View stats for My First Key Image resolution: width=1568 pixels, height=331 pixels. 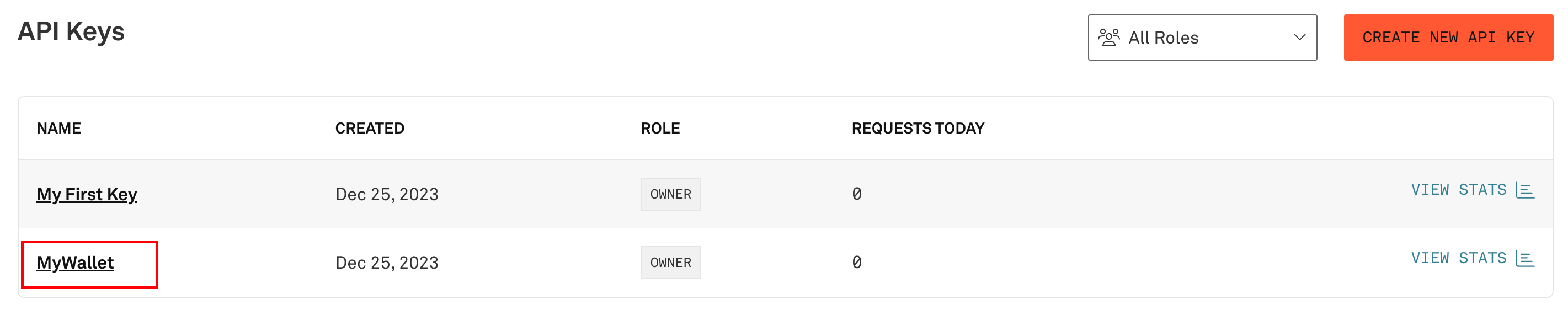click(x=1473, y=190)
